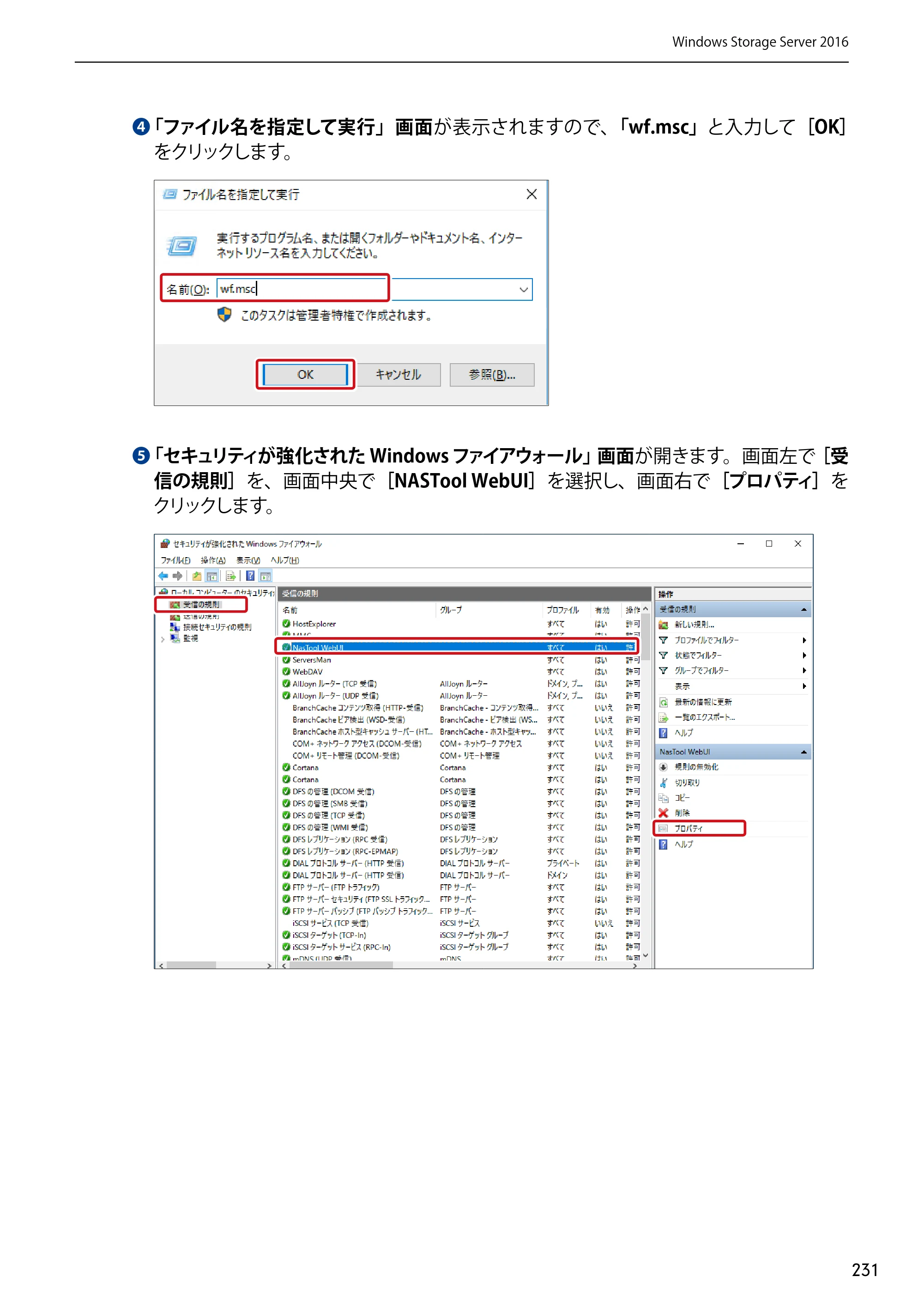Open the ヘルプ(H) menu
This screenshot has width=924, height=1307.
tap(285, 560)
